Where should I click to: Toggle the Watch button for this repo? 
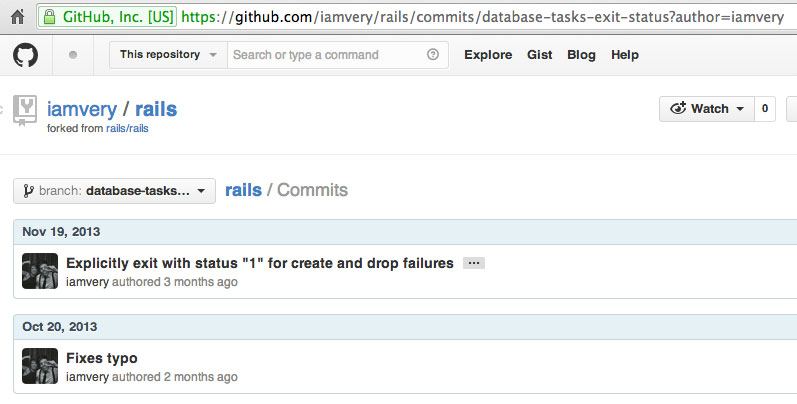[x=707, y=109]
